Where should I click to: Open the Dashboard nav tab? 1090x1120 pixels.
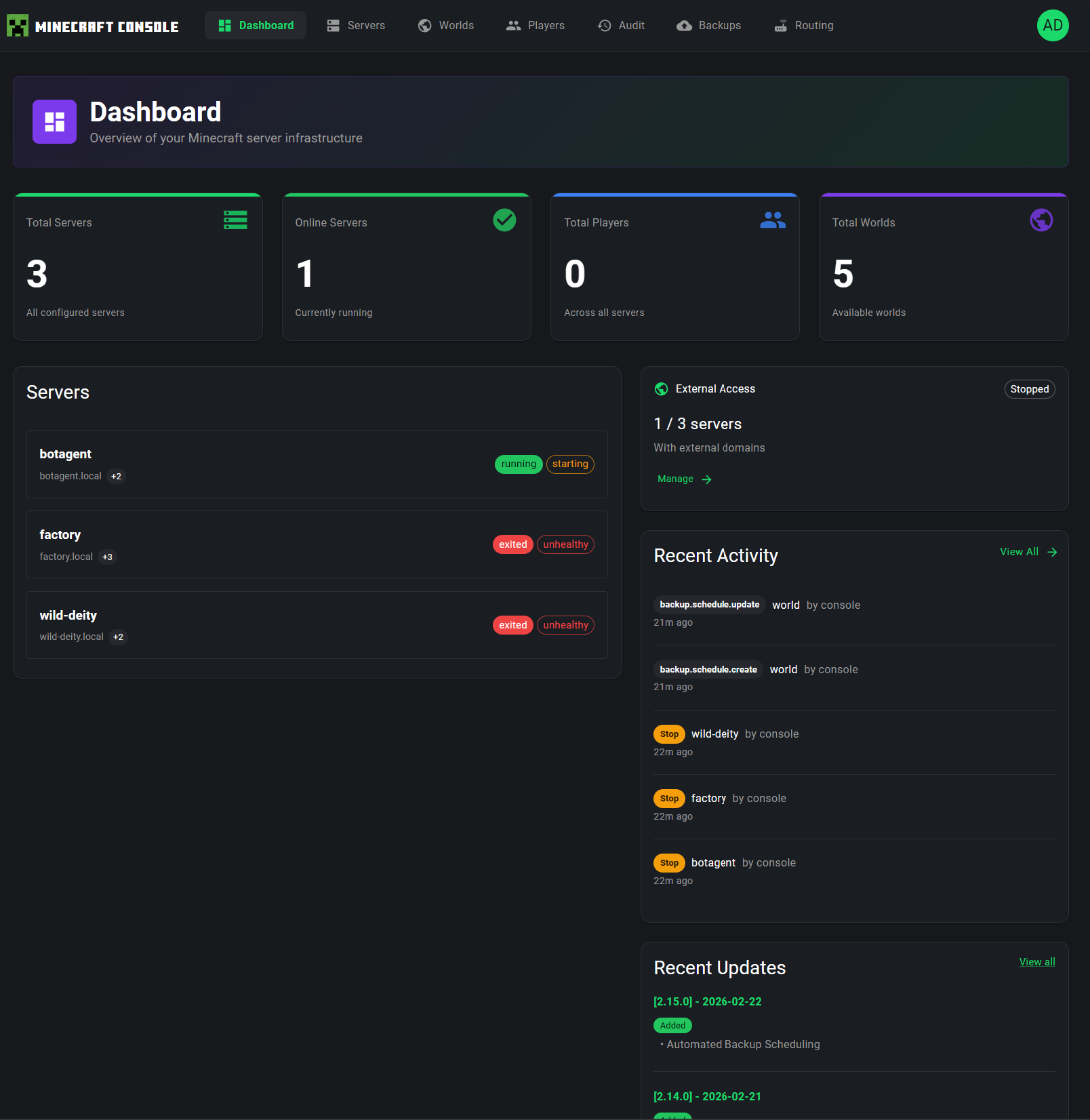point(256,26)
